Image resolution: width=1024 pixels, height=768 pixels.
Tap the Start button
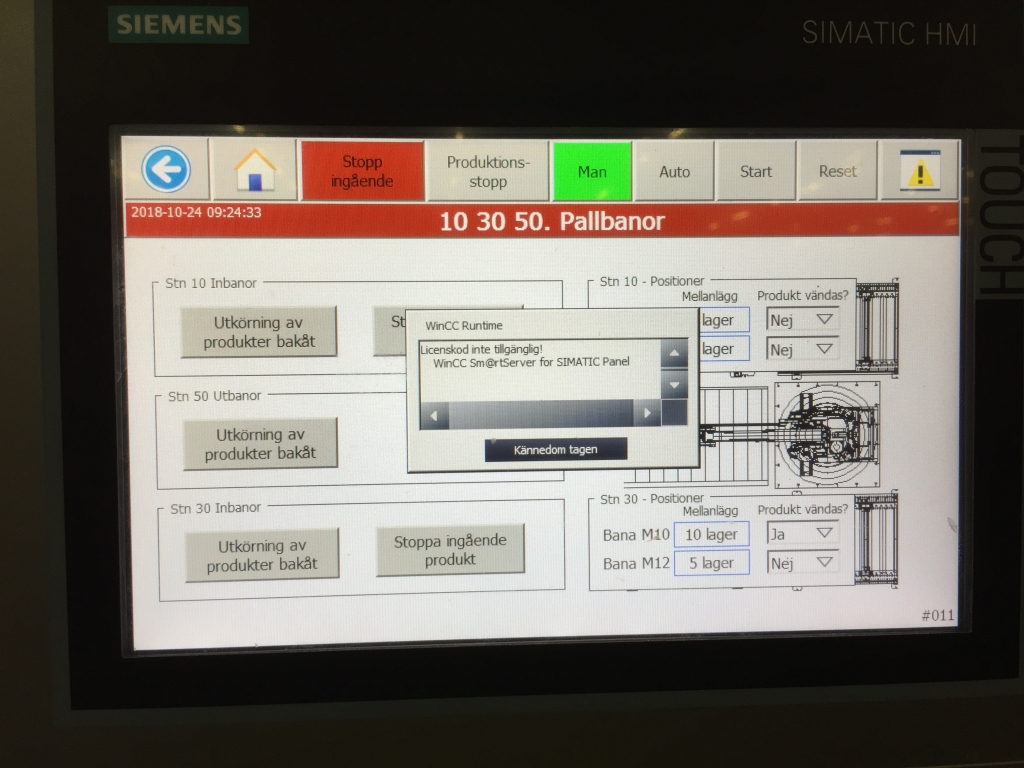pyautogui.click(x=756, y=171)
